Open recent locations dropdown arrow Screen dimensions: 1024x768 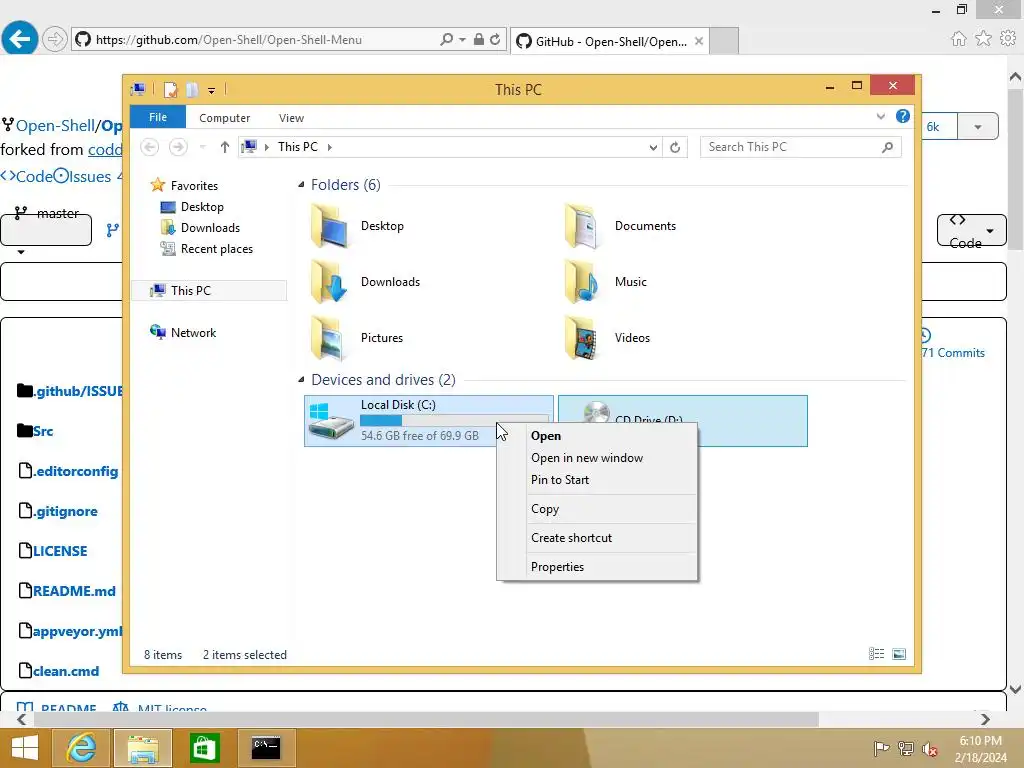202,147
